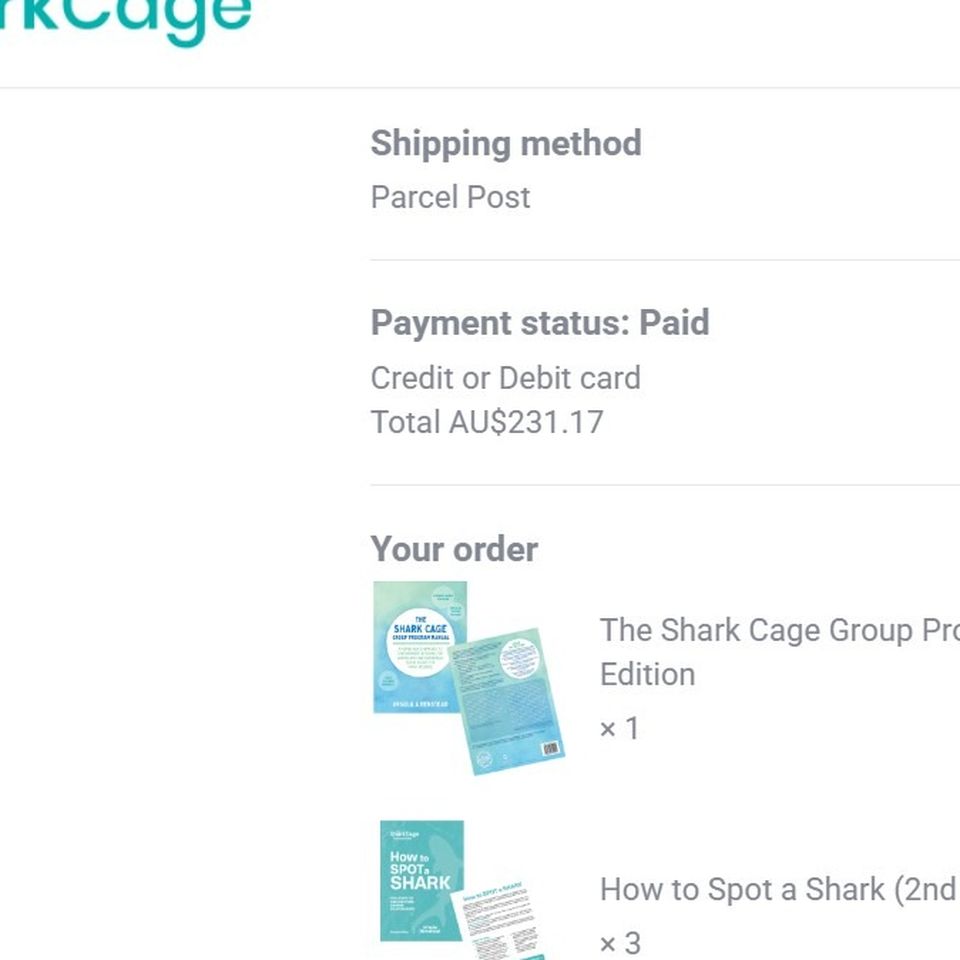This screenshot has width=960, height=960.
Task: Open How to Spot a Shark (2nd product title
Action: click(x=779, y=890)
